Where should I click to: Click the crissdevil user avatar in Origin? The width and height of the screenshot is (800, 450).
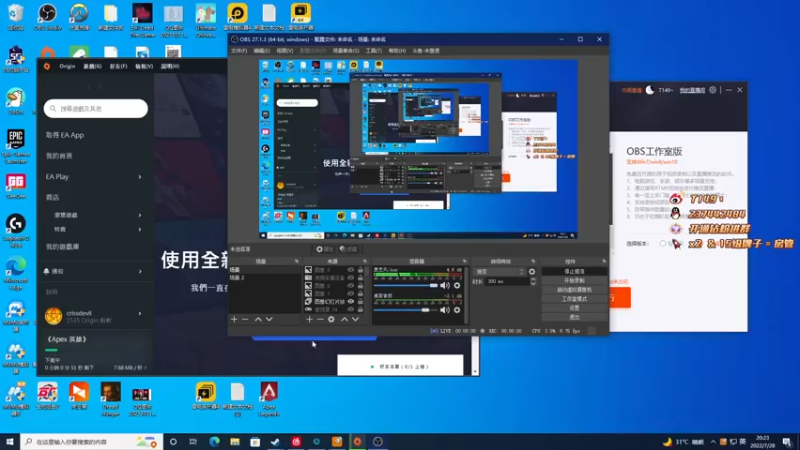[54, 316]
